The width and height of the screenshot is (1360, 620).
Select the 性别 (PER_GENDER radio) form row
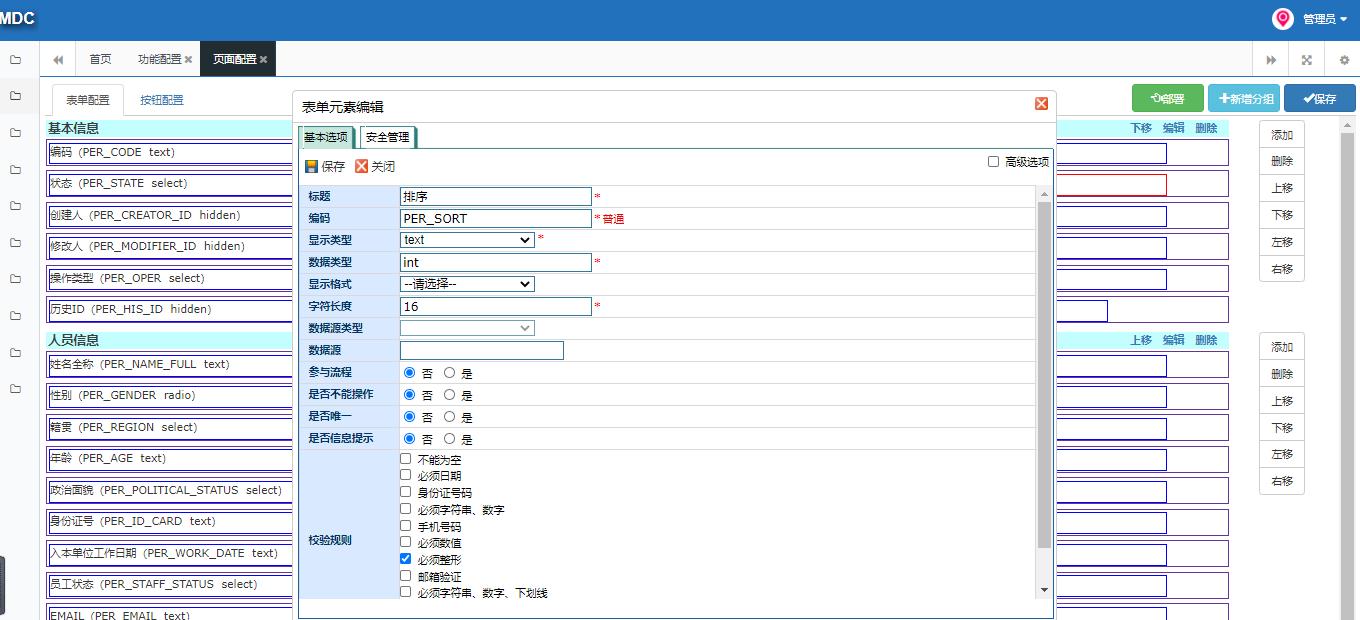pyautogui.click(x=170, y=396)
